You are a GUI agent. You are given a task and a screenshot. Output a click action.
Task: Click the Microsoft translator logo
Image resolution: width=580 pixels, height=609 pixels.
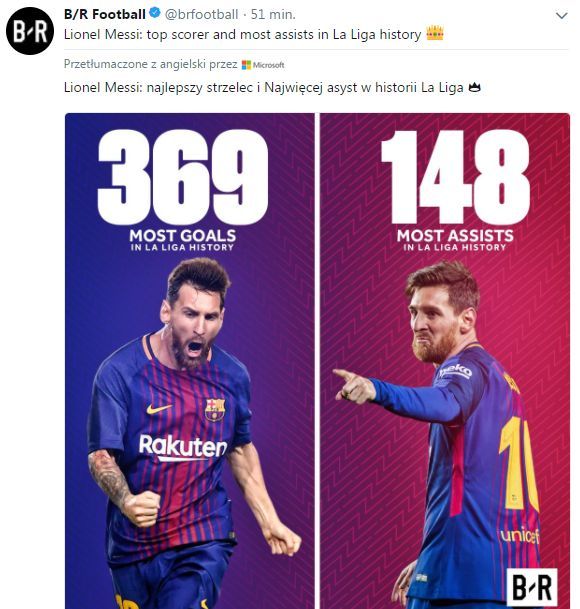coord(263,65)
